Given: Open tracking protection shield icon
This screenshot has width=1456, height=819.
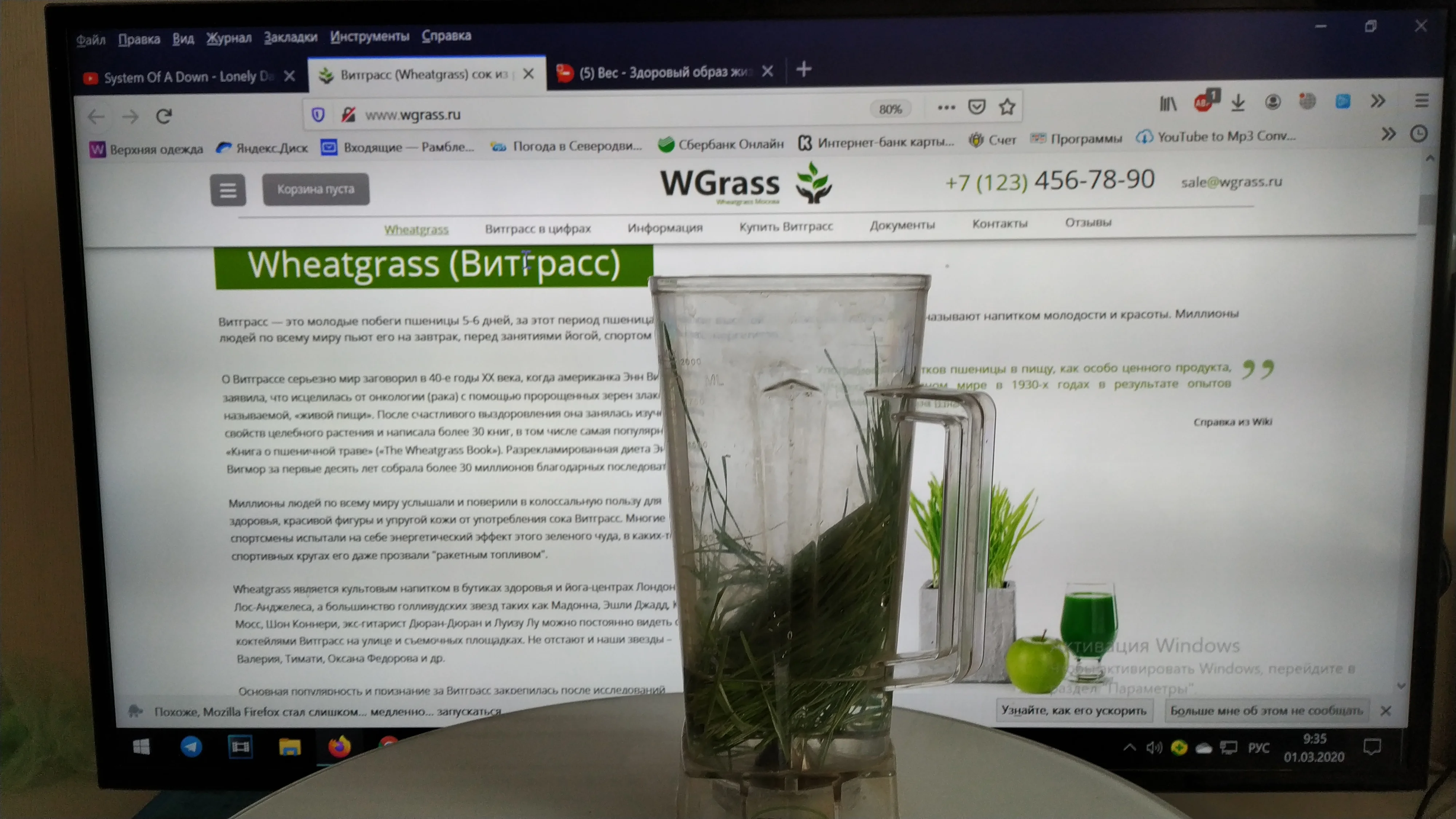Looking at the screenshot, I should (x=318, y=115).
